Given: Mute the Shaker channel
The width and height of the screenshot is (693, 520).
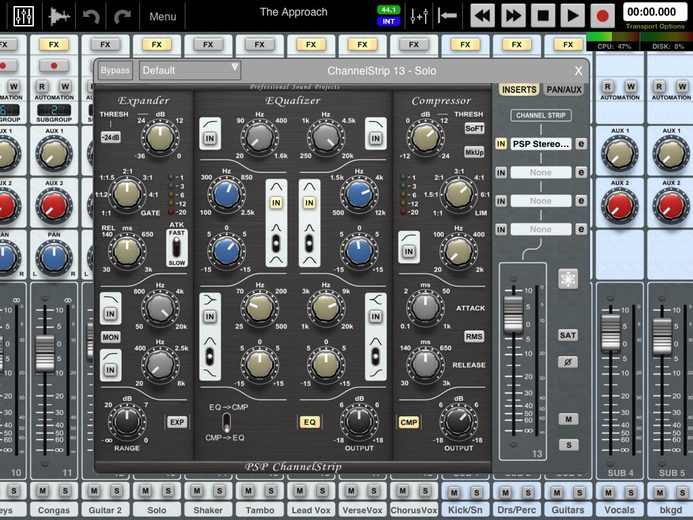Looking at the screenshot, I should click(197, 491).
